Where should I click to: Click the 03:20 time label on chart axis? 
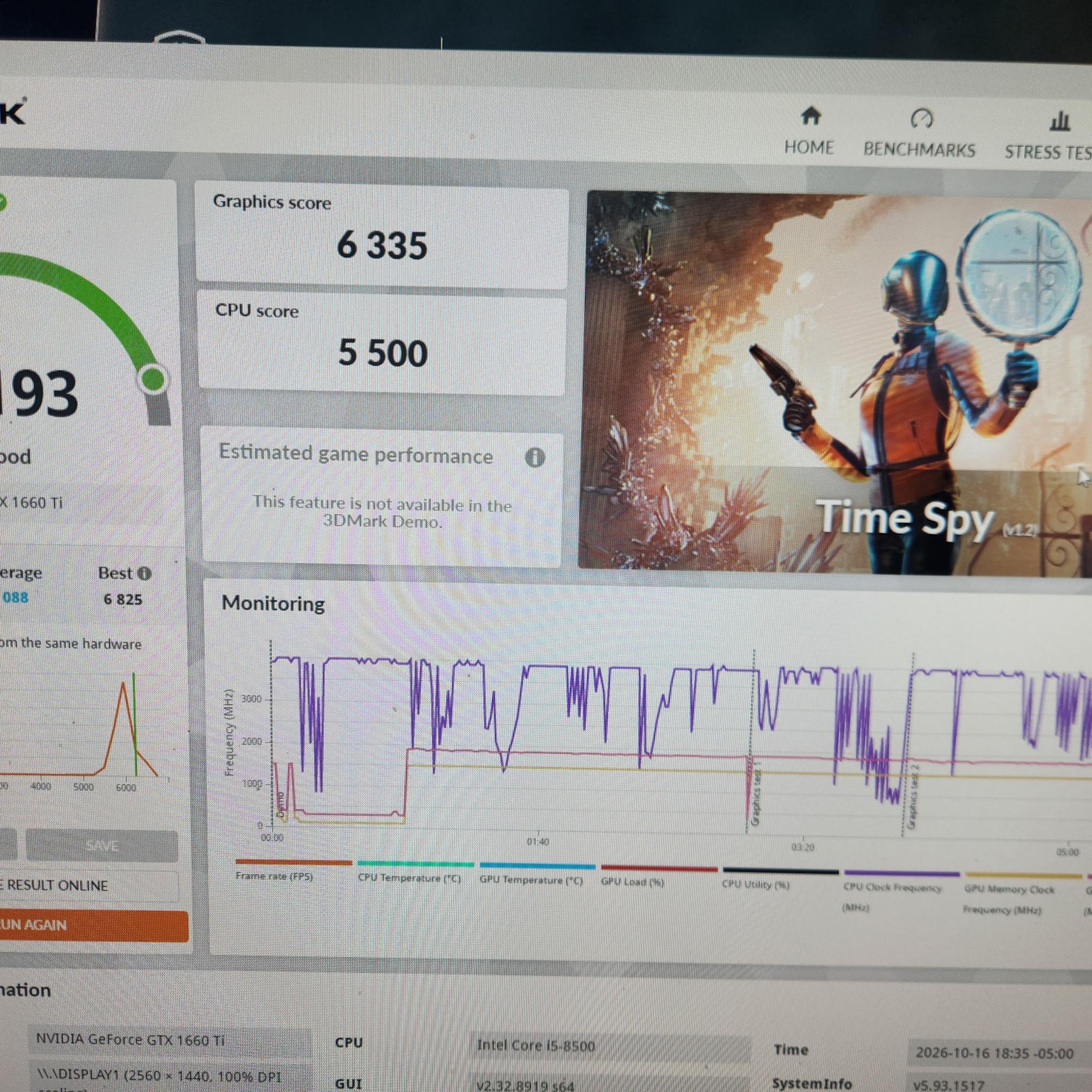tap(802, 847)
